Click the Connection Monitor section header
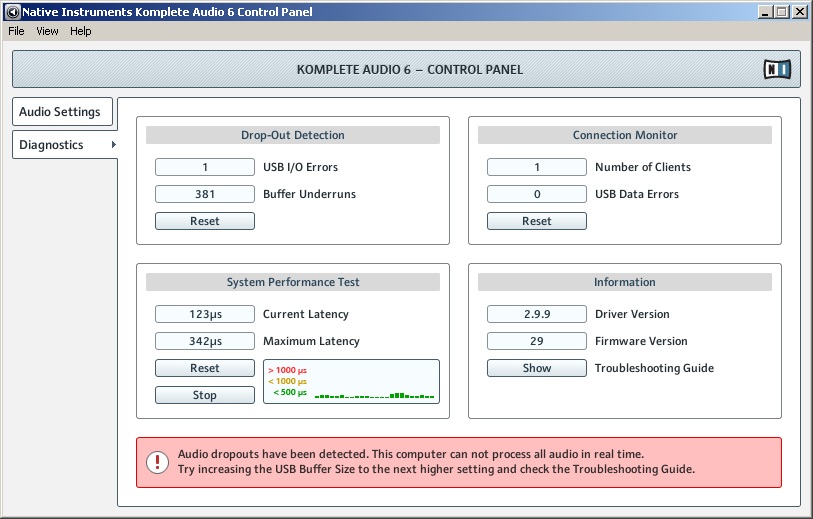Viewport: 813px width, 519px height. [x=625, y=135]
